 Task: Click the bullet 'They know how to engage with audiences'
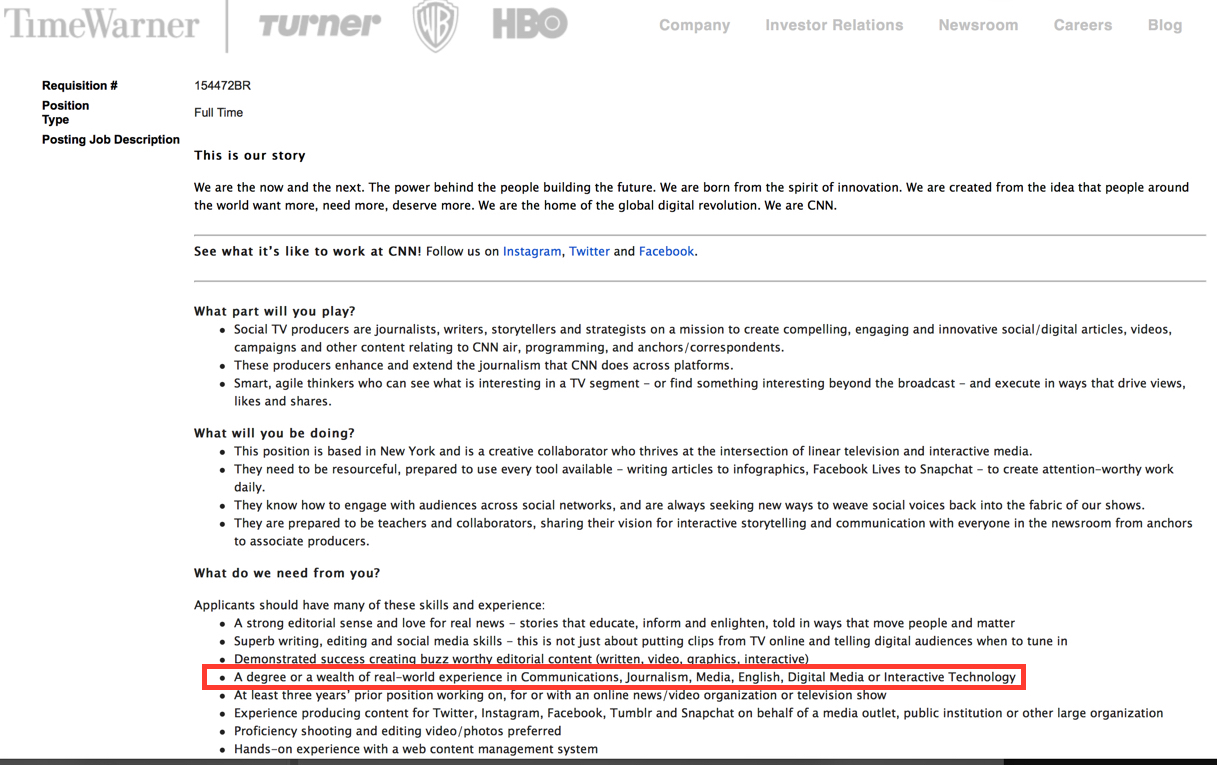point(689,506)
